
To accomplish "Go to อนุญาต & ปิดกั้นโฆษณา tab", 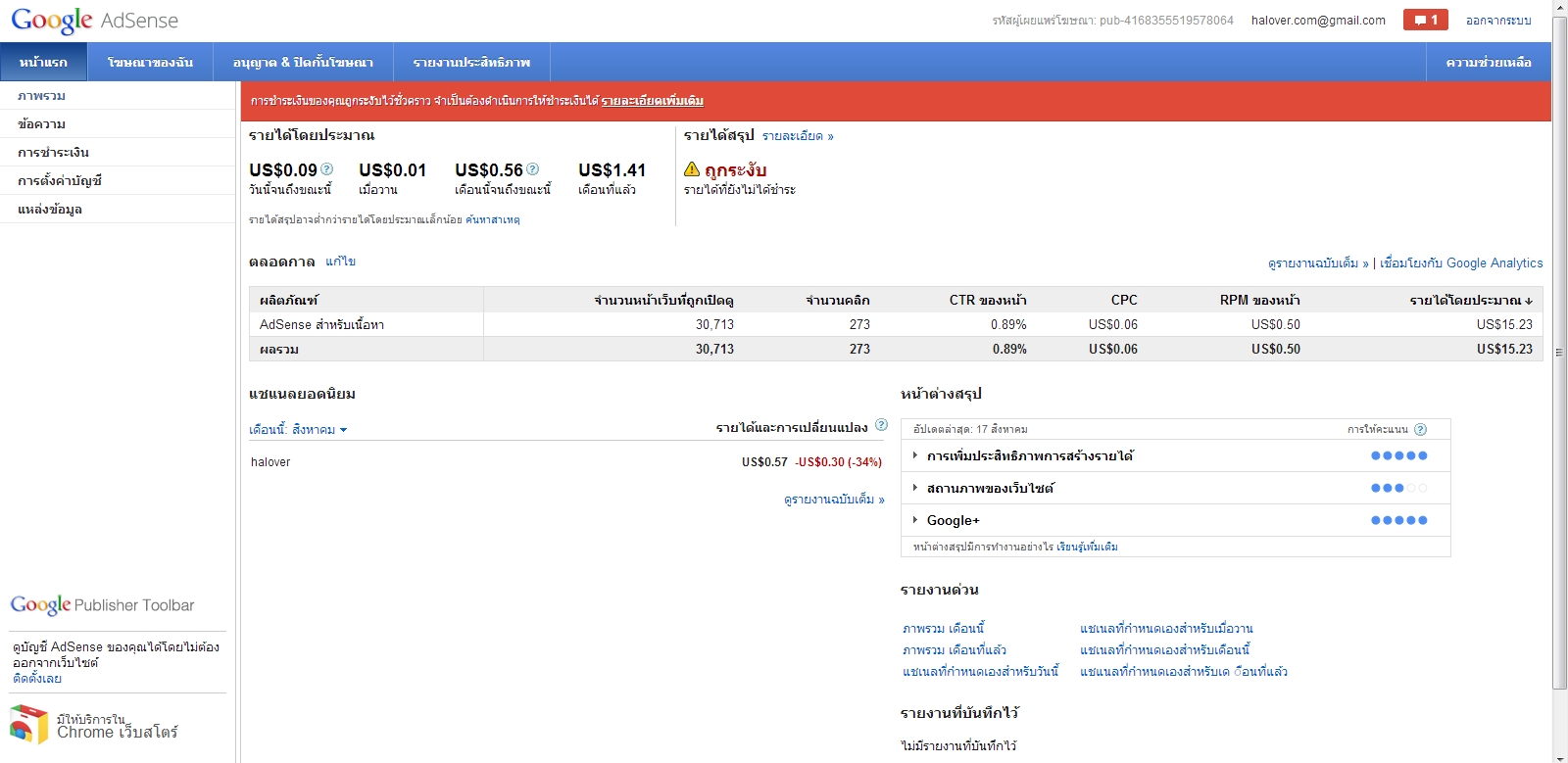I will (x=303, y=62).
